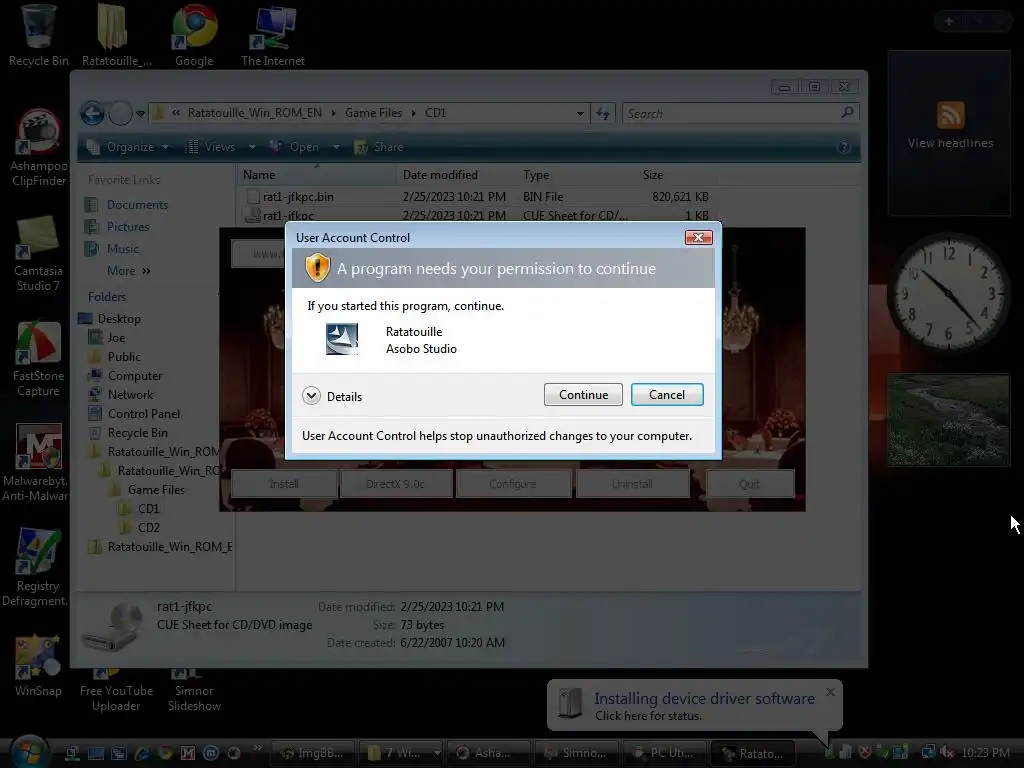
Task: Sort by Type column header
Action: (577, 175)
